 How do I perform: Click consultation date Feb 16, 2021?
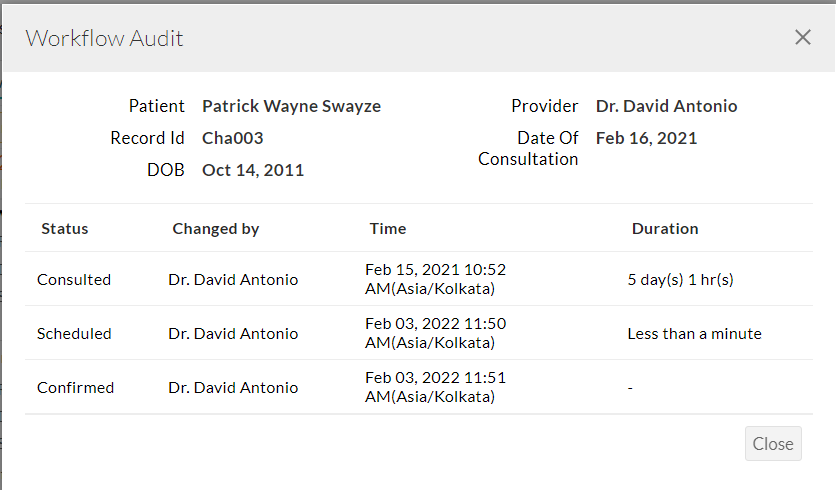pos(646,138)
